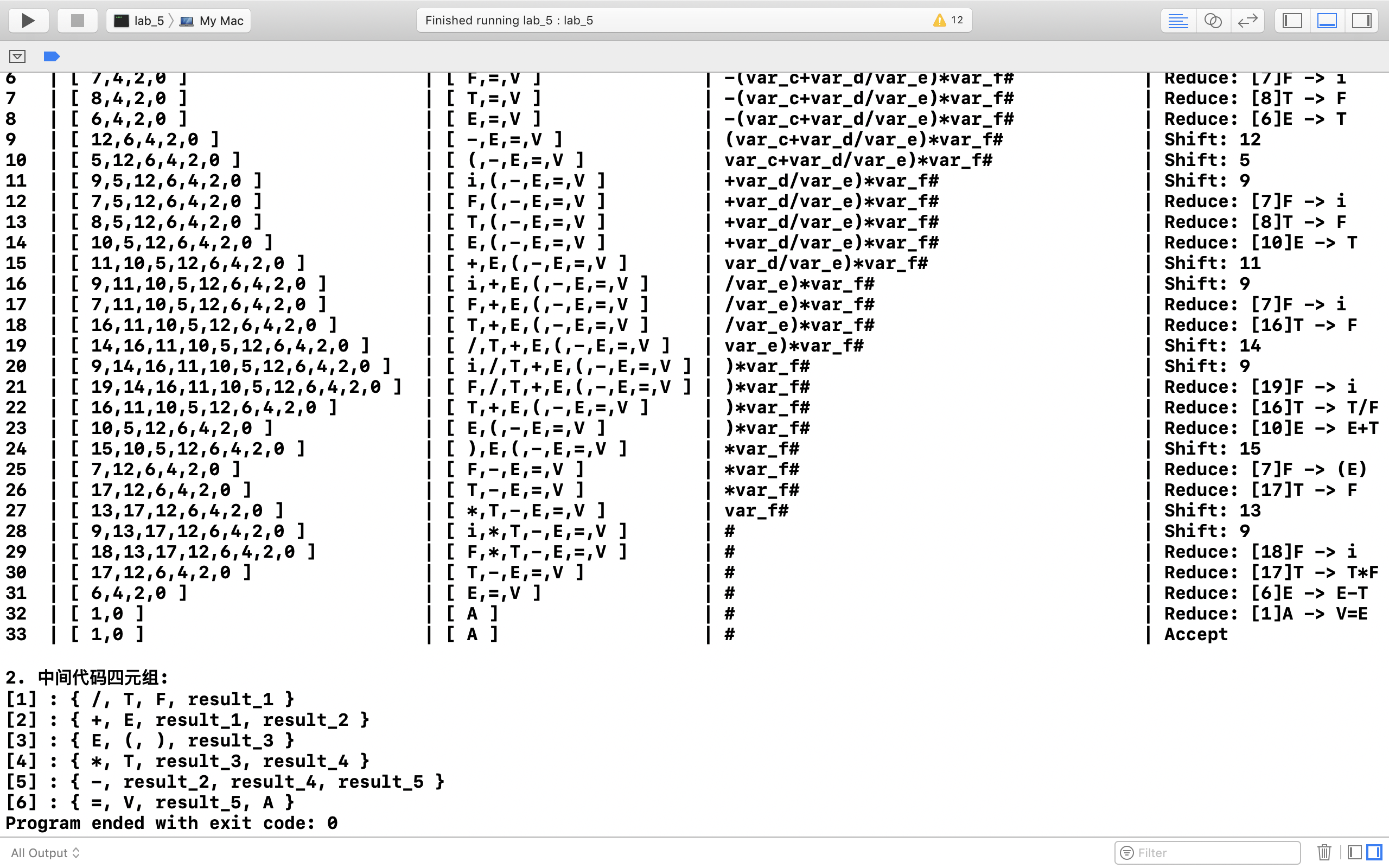This screenshot has height=868, width=1389.
Task: Click the blue breakpoint activation icon
Action: tap(52, 56)
